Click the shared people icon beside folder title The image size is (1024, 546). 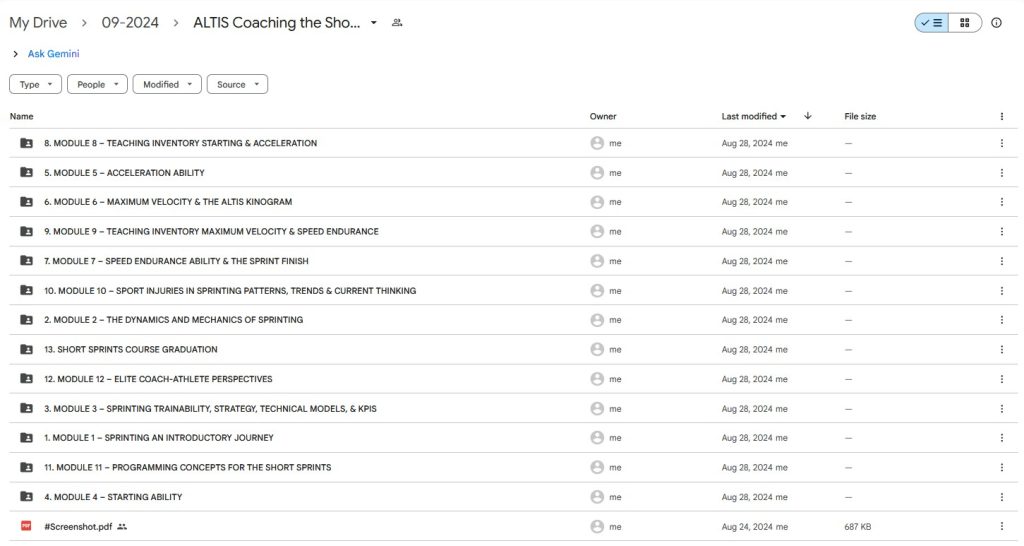pyautogui.click(x=396, y=23)
